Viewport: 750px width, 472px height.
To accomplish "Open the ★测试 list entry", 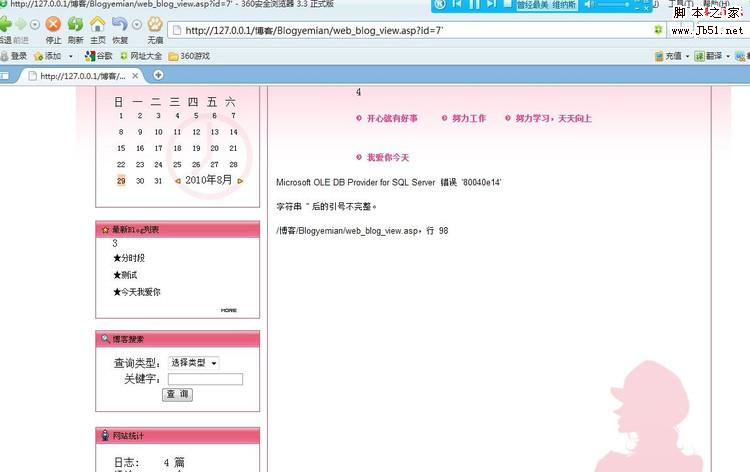I will pyautogui.click(x=125, y=275).
